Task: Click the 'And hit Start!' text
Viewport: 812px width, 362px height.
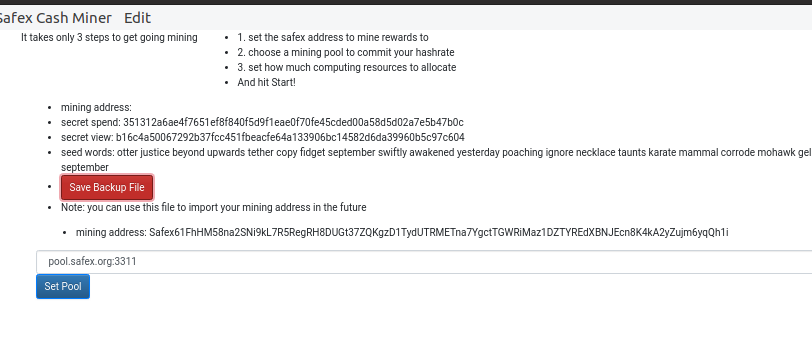Action: (267, 82)
